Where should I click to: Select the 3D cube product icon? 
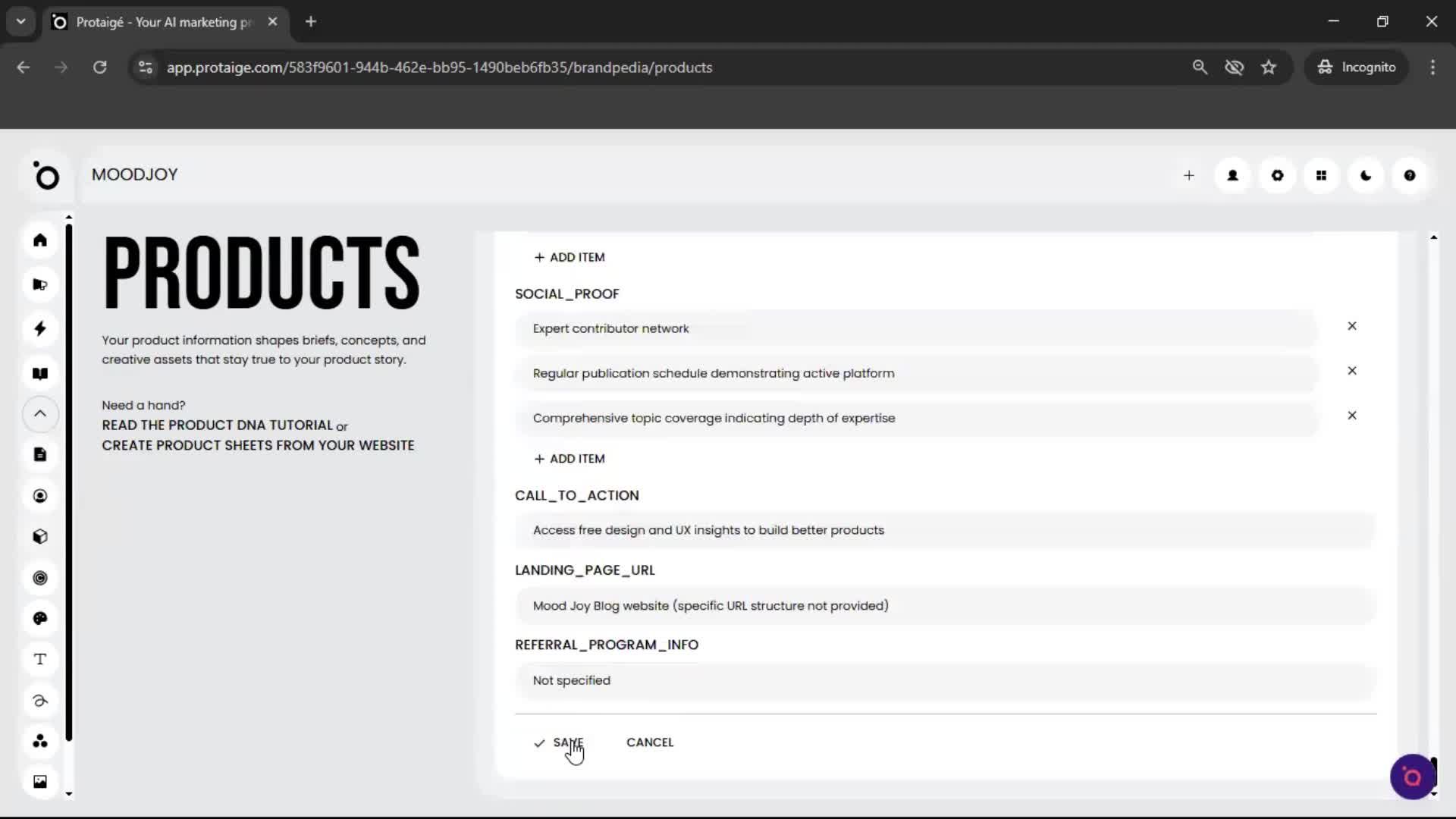(39, 536)
